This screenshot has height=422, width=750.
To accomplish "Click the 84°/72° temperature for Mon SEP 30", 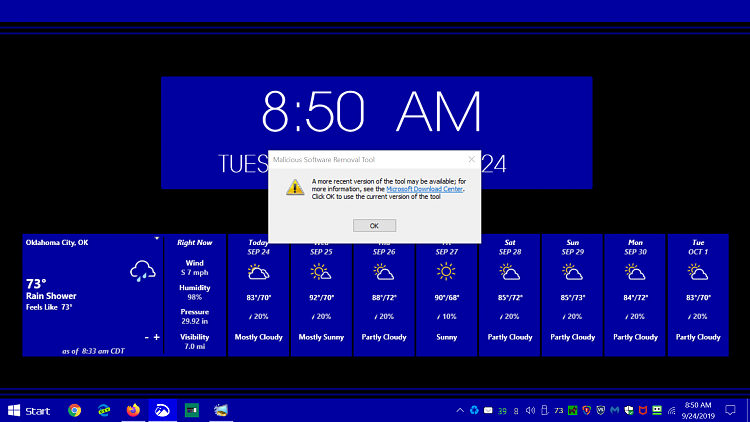I will tap(635, 298).
